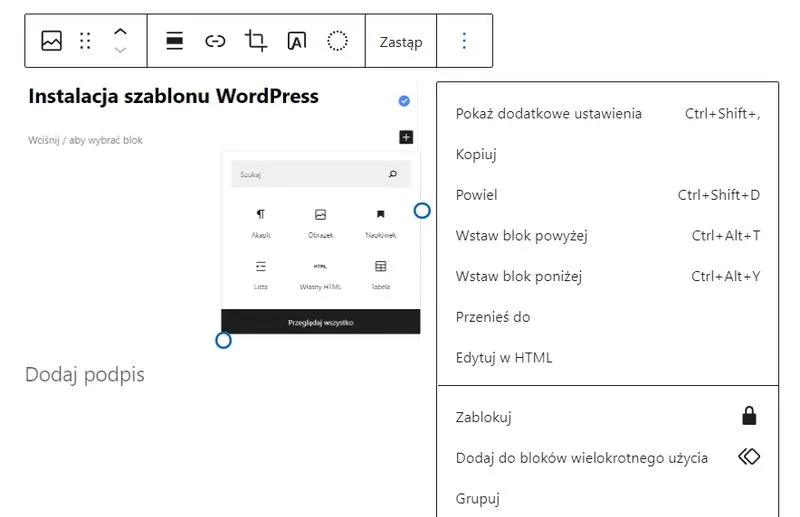Screen dimensions: 800x517
Task: Select the Nagłówek block in inserter
Action: pos(381,224)
